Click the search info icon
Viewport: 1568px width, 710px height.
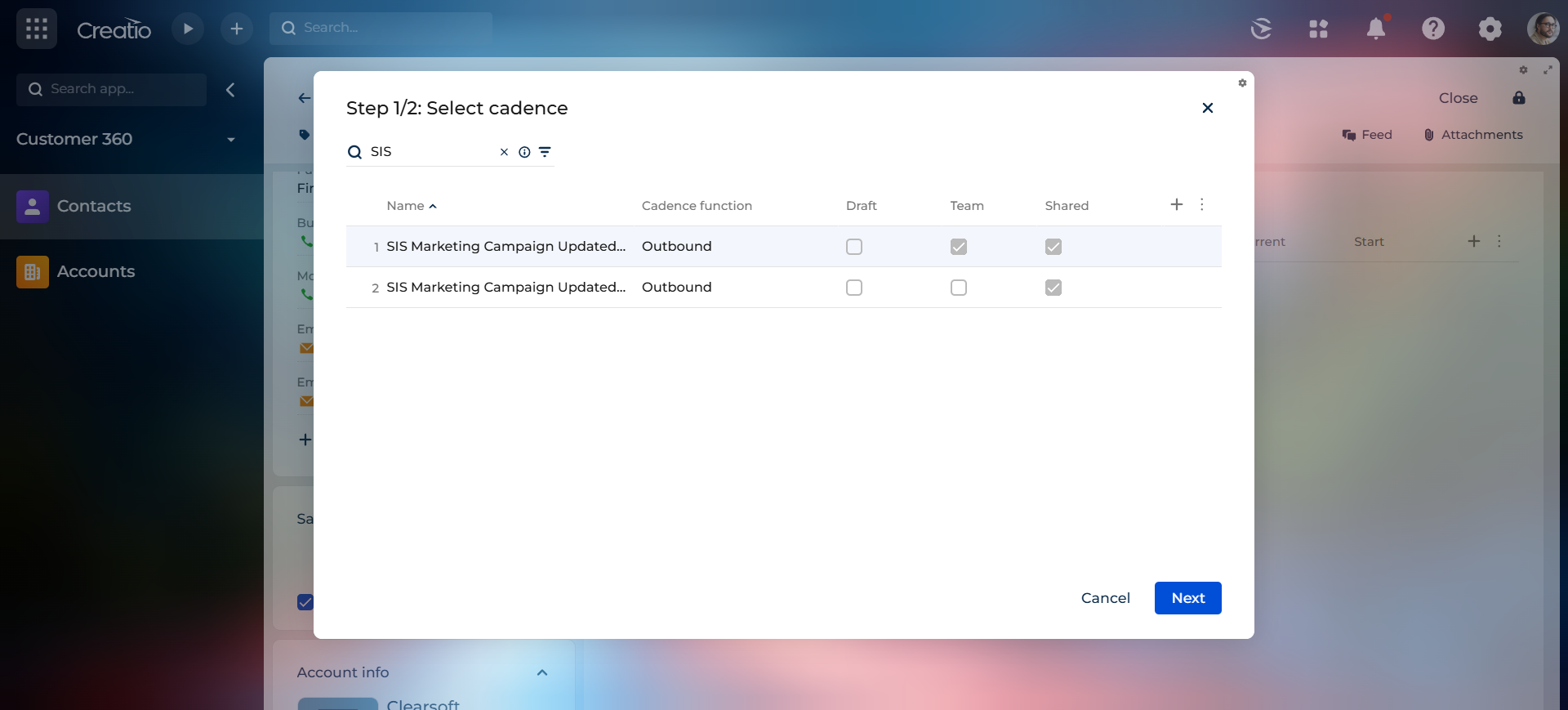pyautogui.click(x=524, y=152)
